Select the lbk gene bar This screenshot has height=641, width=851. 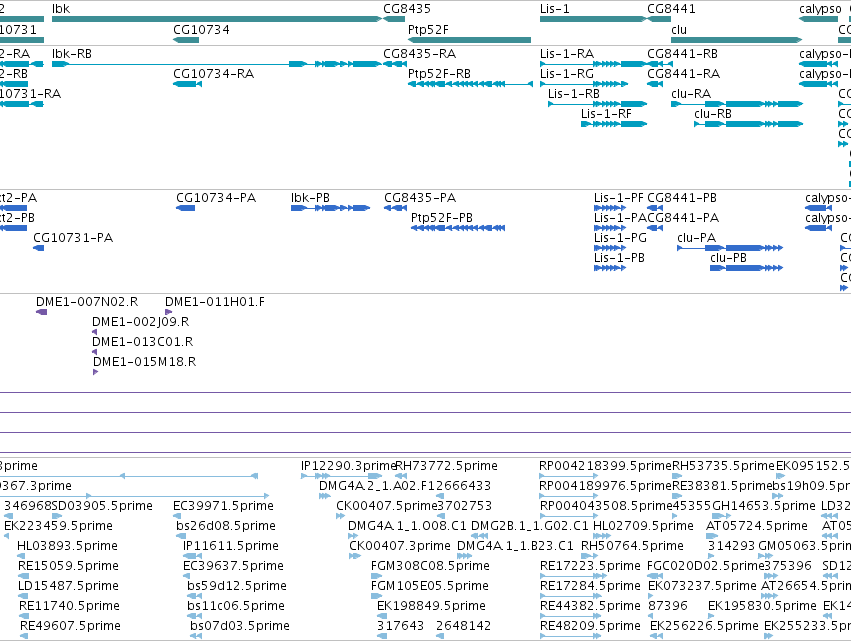coord(217,19)
